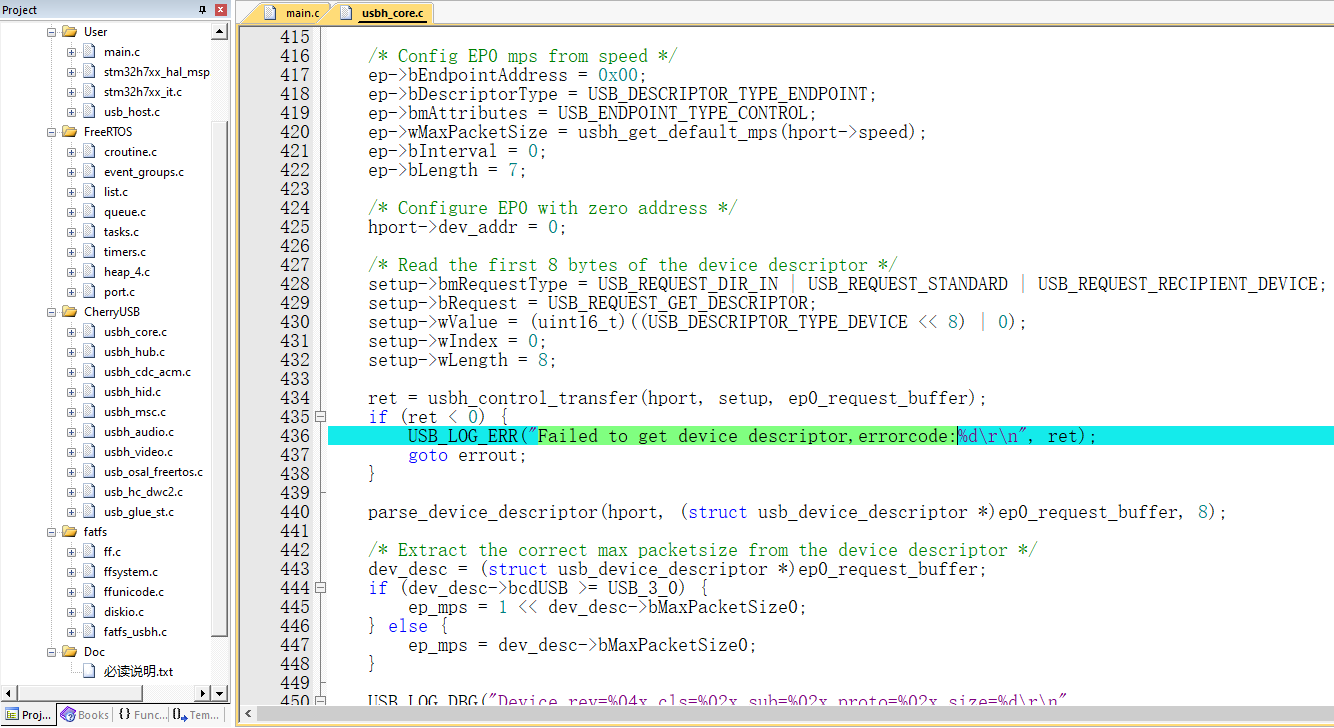The image size is (1334, 728).
Task: Switch to the Func... tab
Action: (142, 715)
